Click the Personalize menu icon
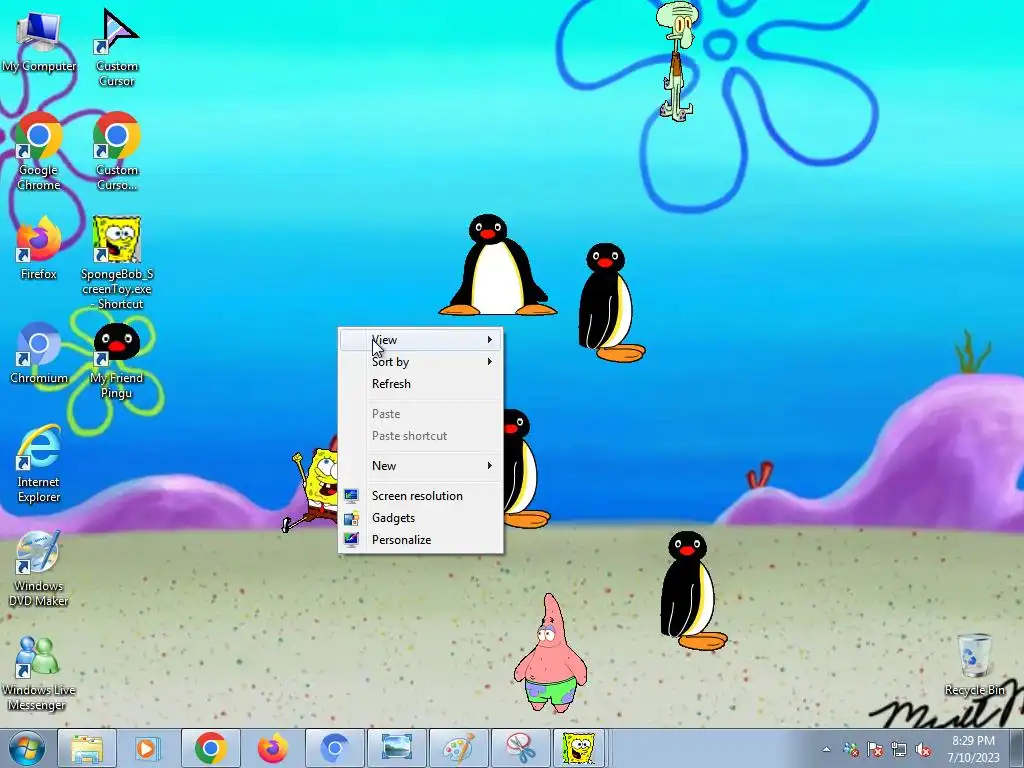The image size is (1024, 768). point(351,540)
